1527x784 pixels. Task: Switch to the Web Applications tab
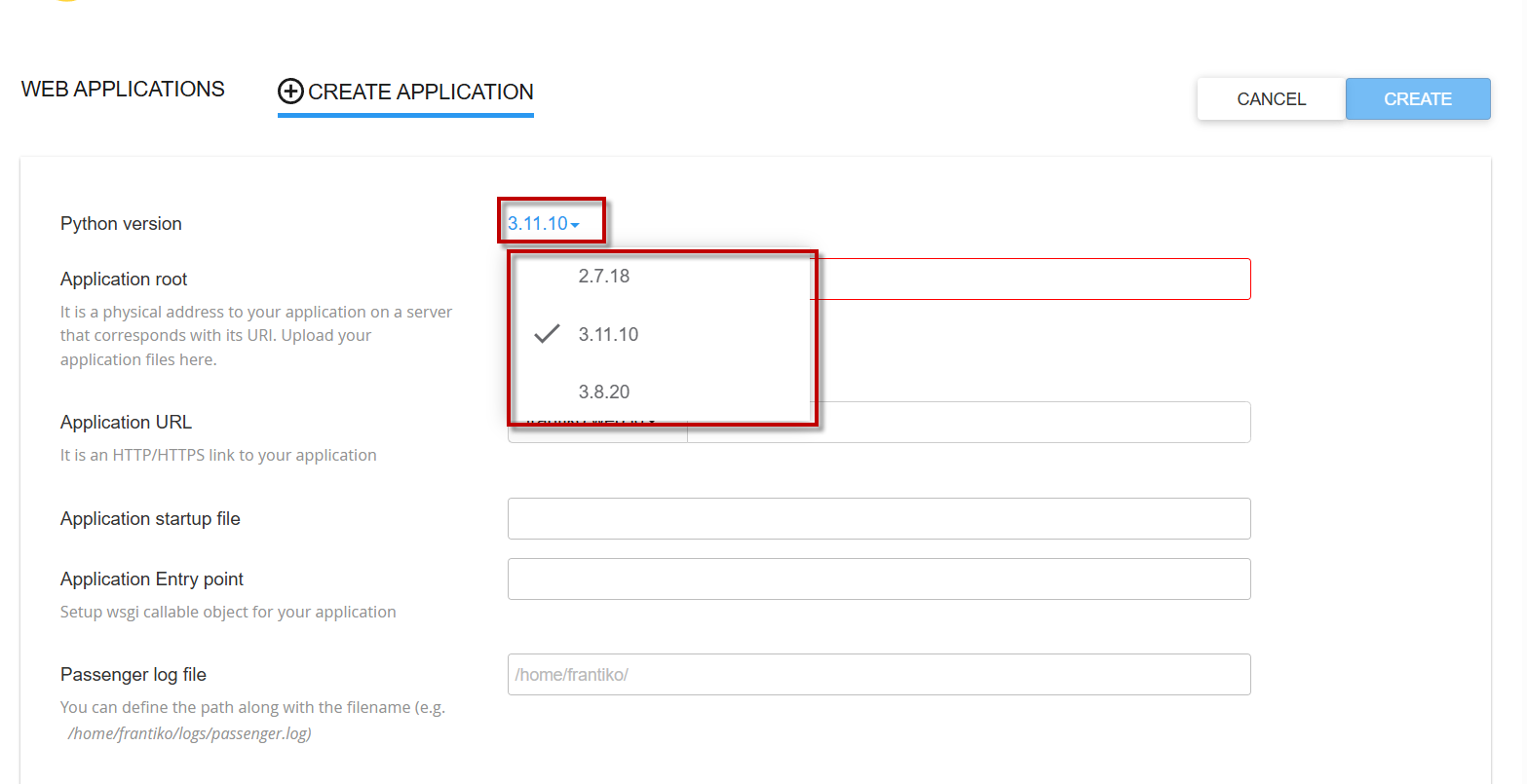point(123,90)
